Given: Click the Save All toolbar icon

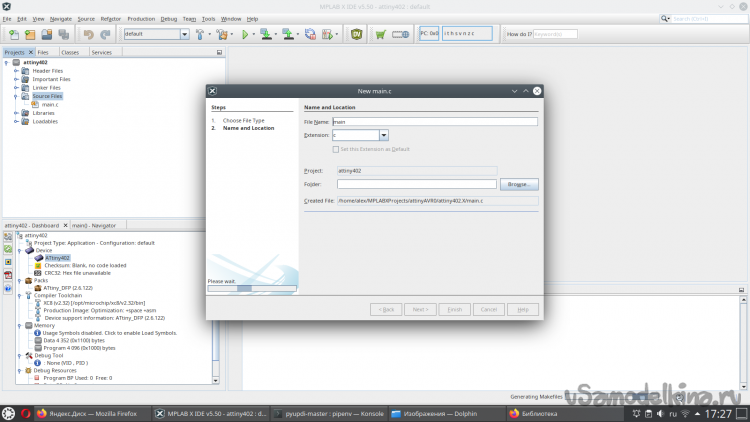Looking at the screenshot, I should pyautogui.click(x=63, y=34).
